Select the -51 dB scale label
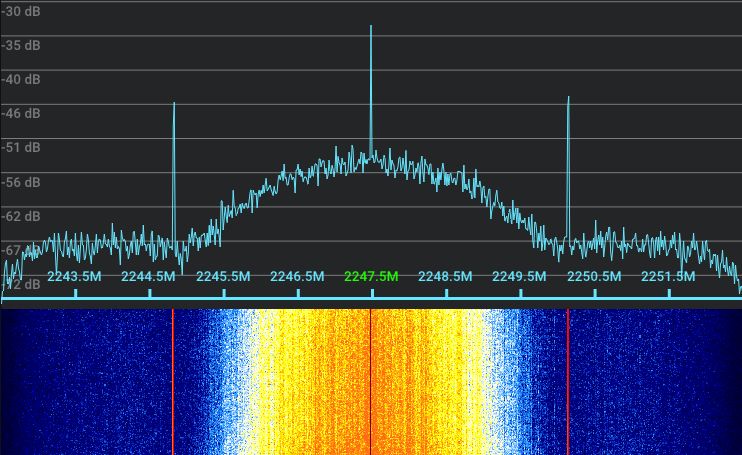The height and width of the screenshot is (455, 742). coord(21,147)
